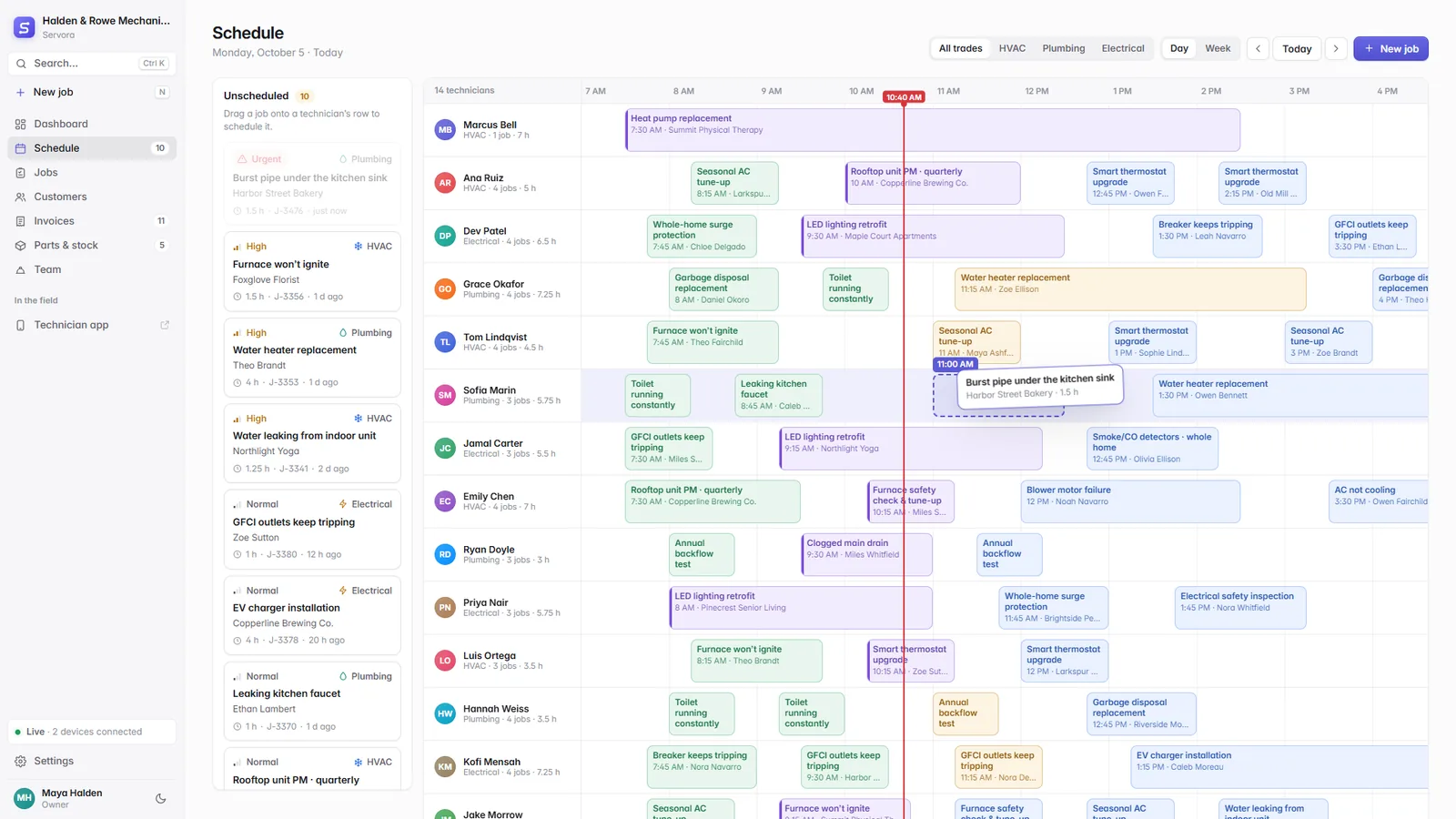This screenshot has width=1456, height=819.
Task: Toggle dark mode moon icon
Action: tap(161, 799)
